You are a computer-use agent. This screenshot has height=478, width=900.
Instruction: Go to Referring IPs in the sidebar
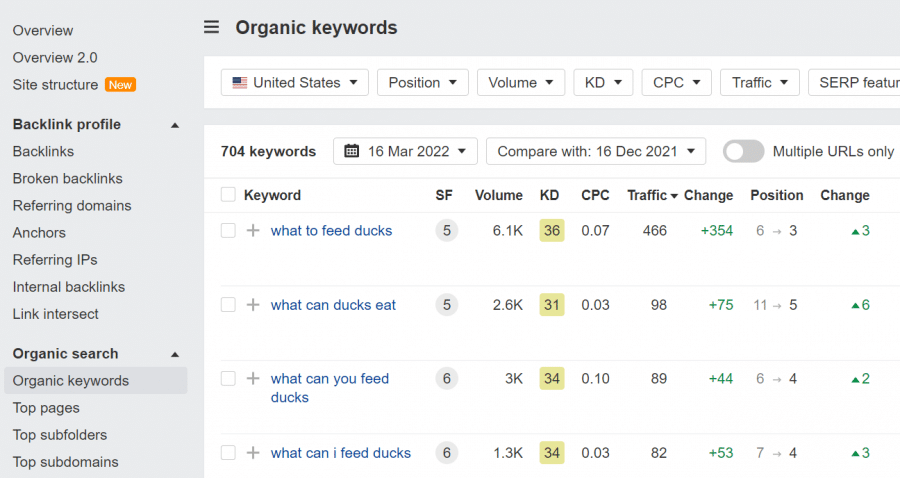[55, 260]
